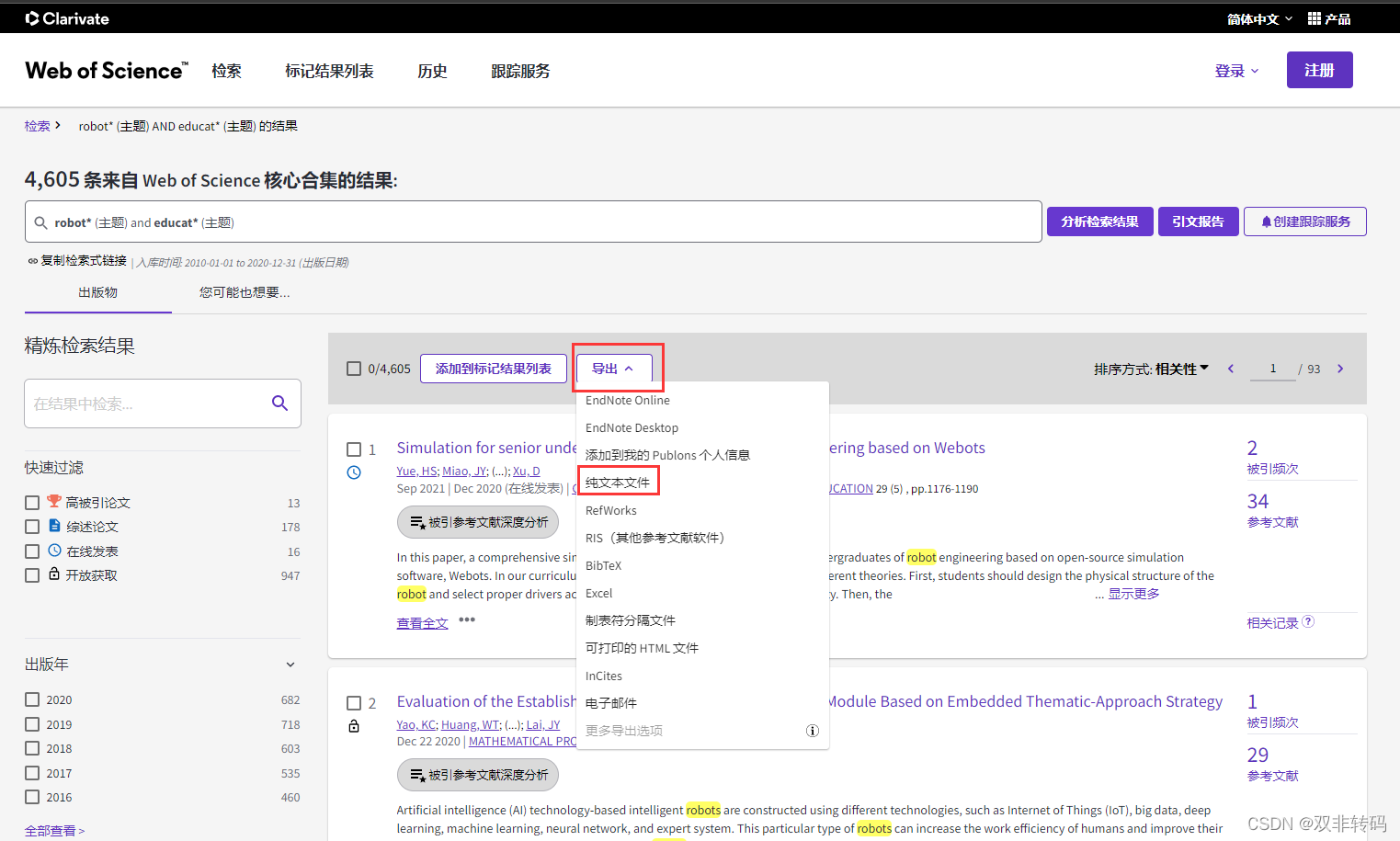Check the 高被引论文 filter
This screenshot has width=1400, height=841.
(x=32, y=503)
